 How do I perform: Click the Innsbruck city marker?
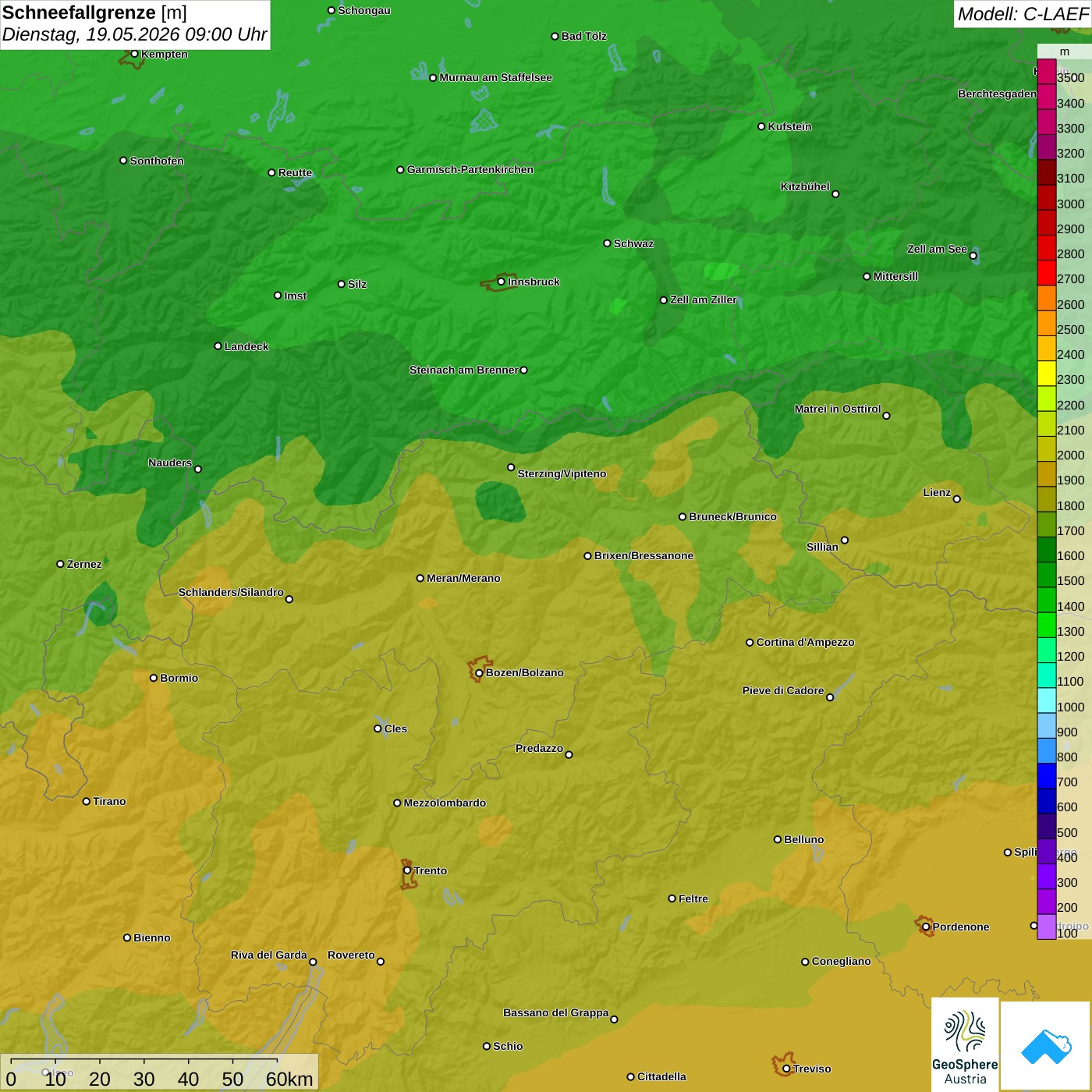click(501, 282)
